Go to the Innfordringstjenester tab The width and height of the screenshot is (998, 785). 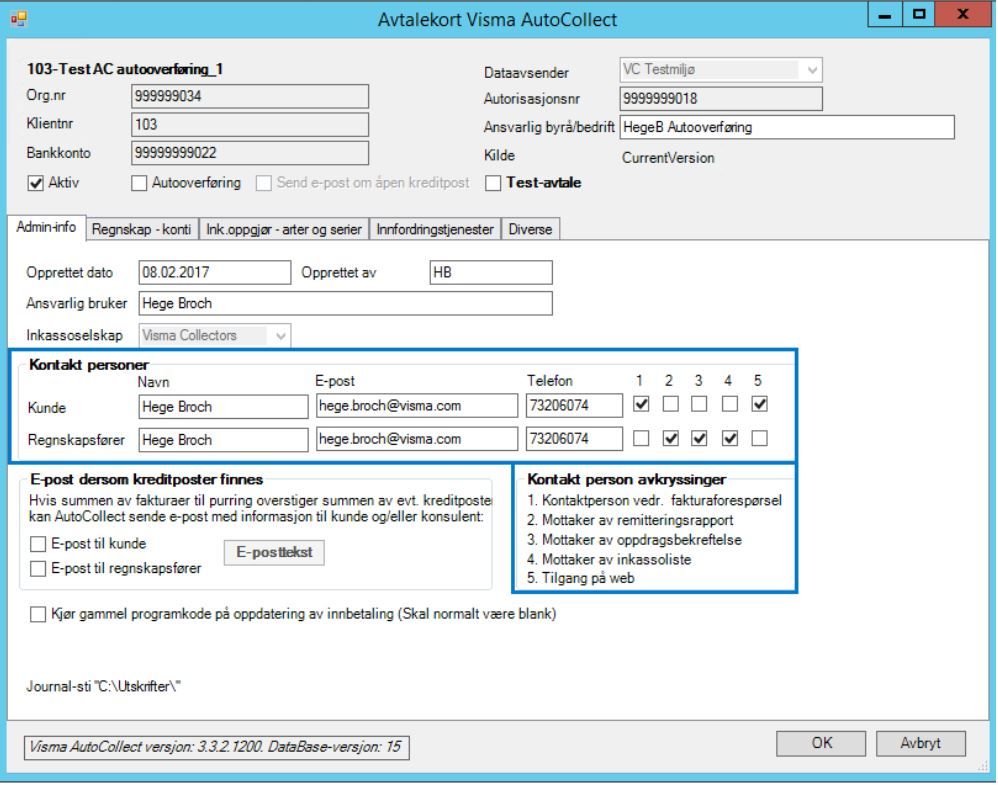click(435, 229)
